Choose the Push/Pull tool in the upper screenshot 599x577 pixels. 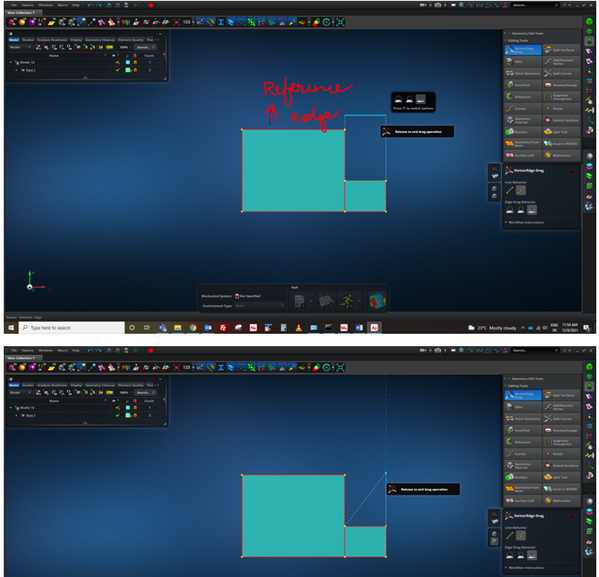pyautogui.click(x=523, y=85)
